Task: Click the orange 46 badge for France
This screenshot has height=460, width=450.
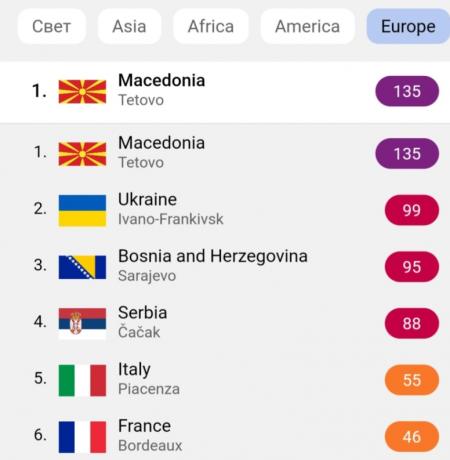Action: pos(412,437)
